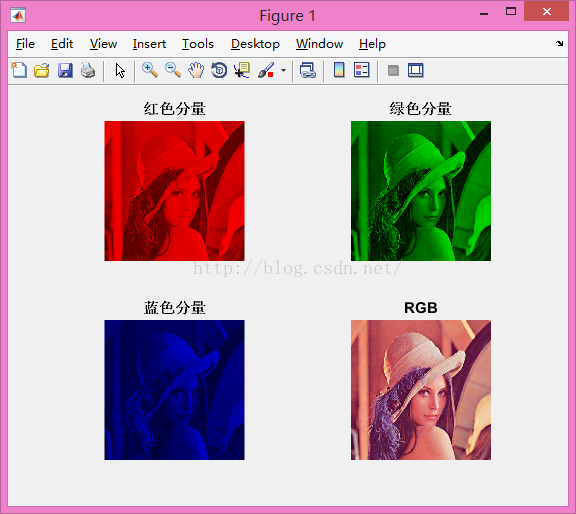The width and height of the screenshot is (576, 514).
Task: Dock the figure using the corner arrow
Action: coord(559,43)
